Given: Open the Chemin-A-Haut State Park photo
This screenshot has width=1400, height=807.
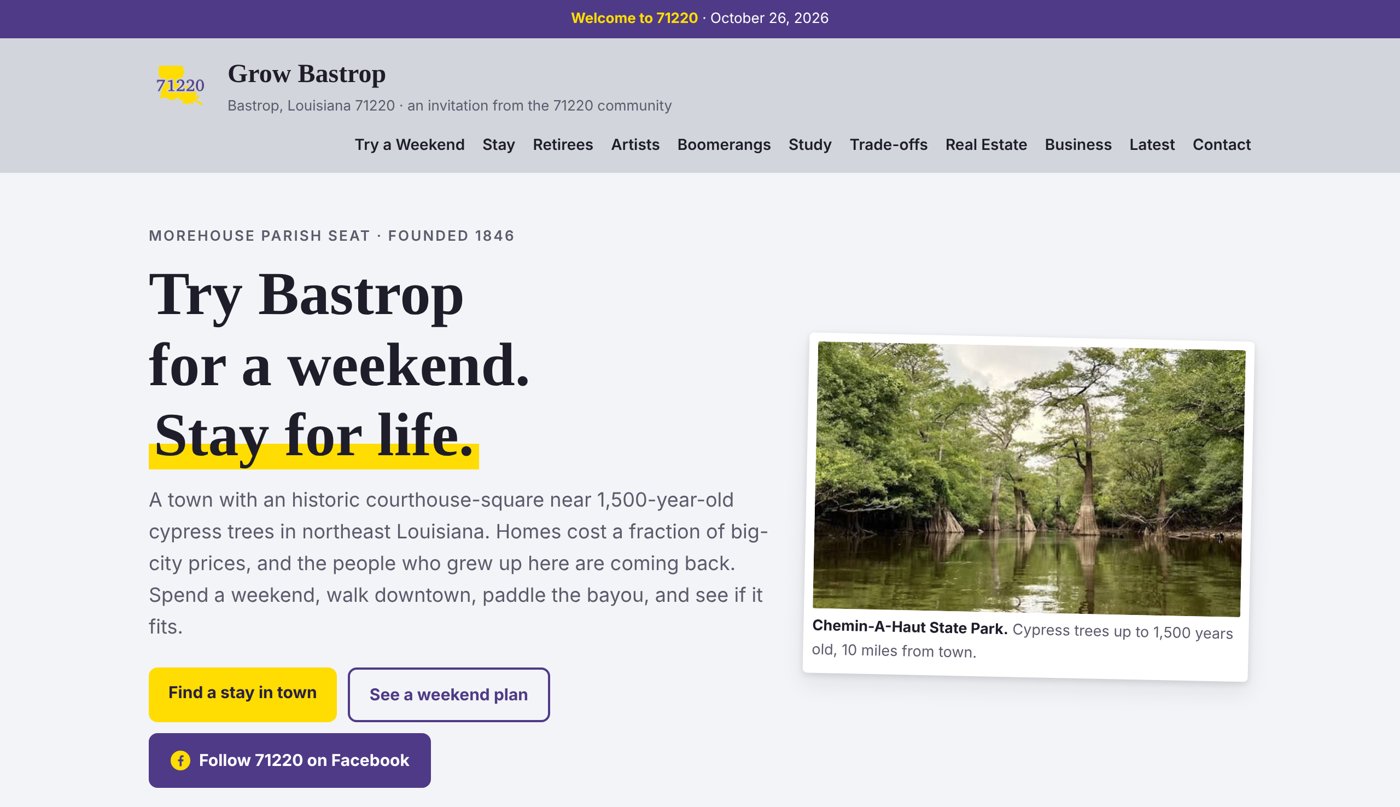Looking at the screenshot, I should (x=1029, y=479).
